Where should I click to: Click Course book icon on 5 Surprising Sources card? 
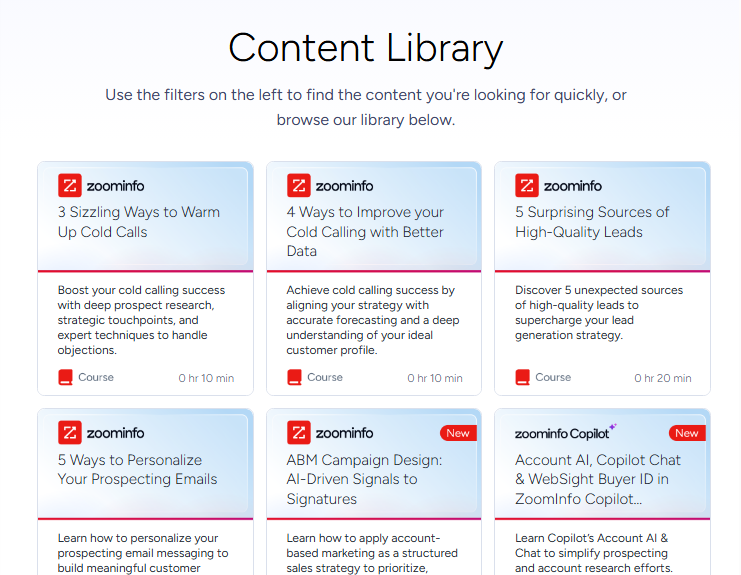(522, 378)
